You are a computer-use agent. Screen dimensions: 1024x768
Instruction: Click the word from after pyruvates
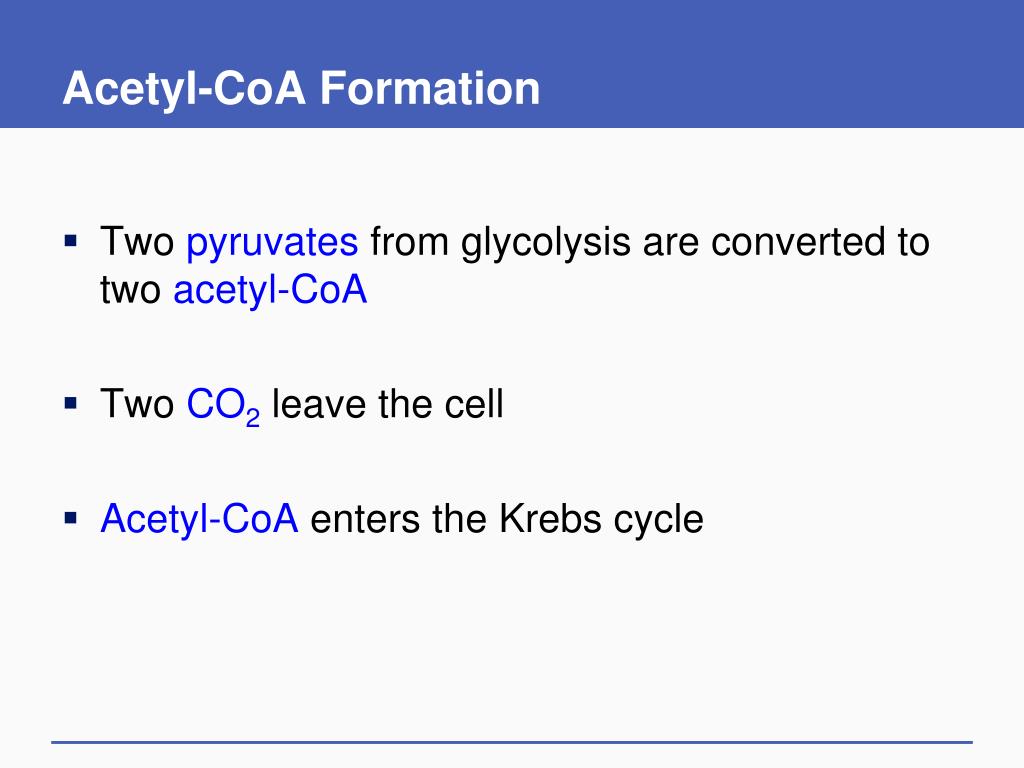tap(409, 242)
